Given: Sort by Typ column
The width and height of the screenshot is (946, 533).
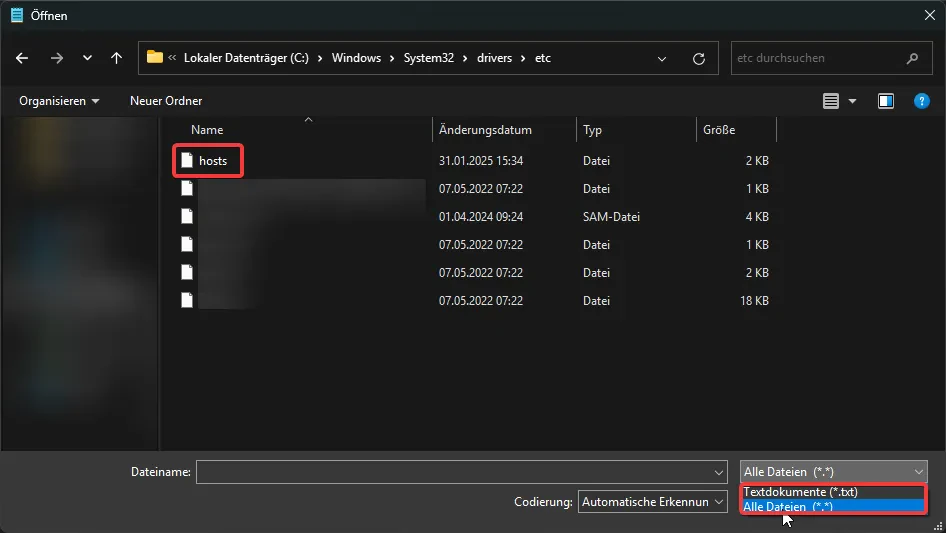Looking at the screenshot, I should pyautogui.click(x=592, y=130).
